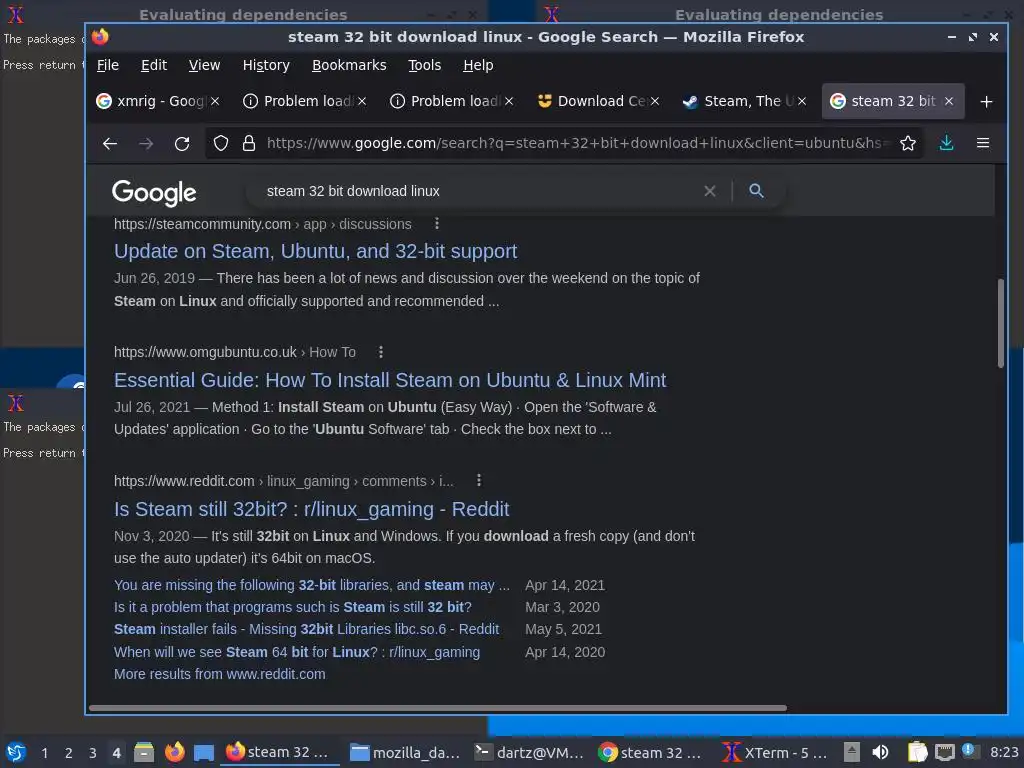1024x768 pixels.
Task: Open the tracking protection shield icon
Action: (x=221, y=144)
